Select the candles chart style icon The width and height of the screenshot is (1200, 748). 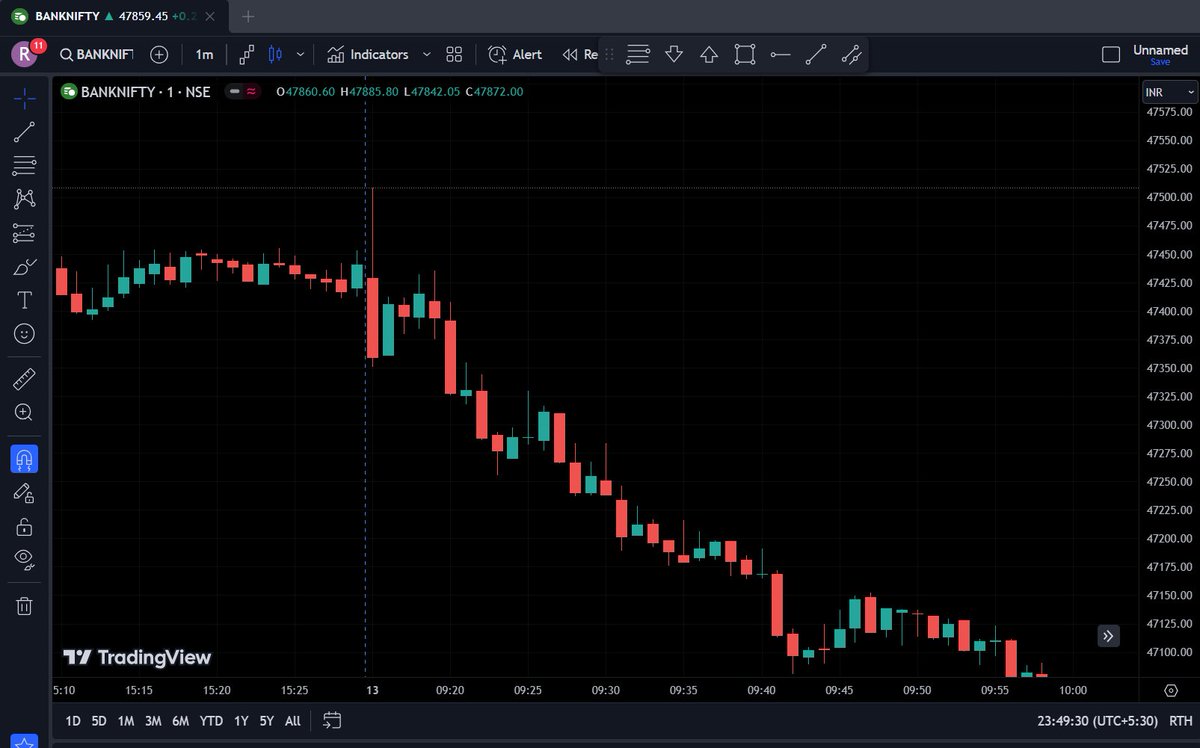point(276,54)
